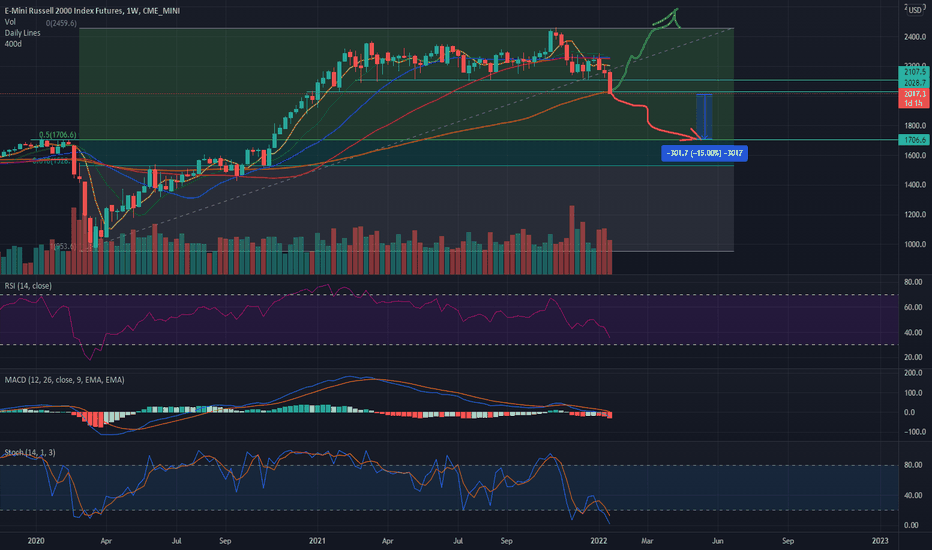Click the 0(2459.6) Fibonacci level label
This screenshot has width=932, height=550.
[61, 23]
